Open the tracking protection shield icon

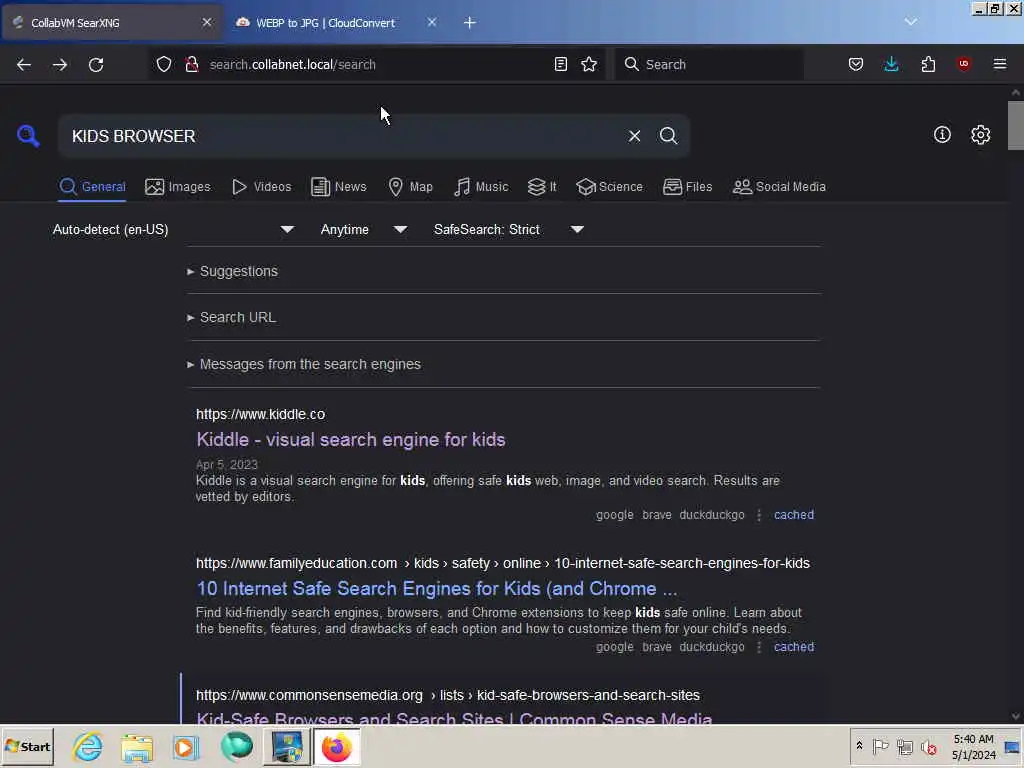(164, 64)
